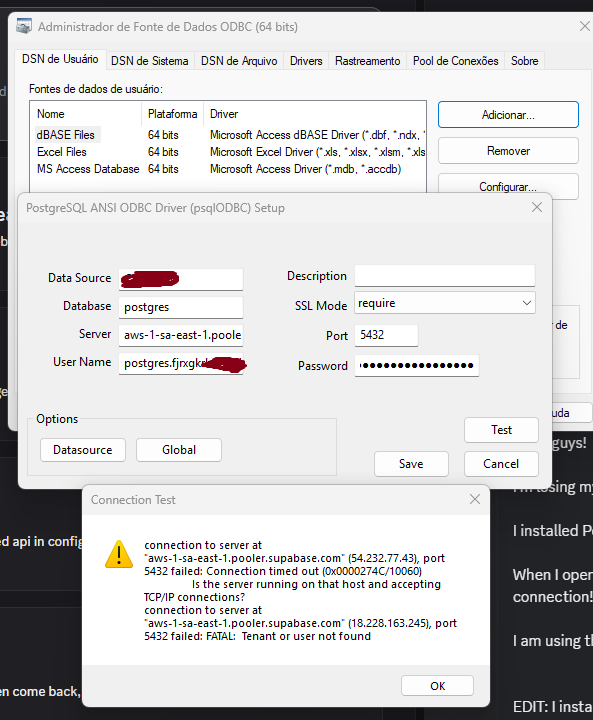Switch to the DSN de Sistema tab
This screenshot has width=593, height=720.
(x=149, y=61)
